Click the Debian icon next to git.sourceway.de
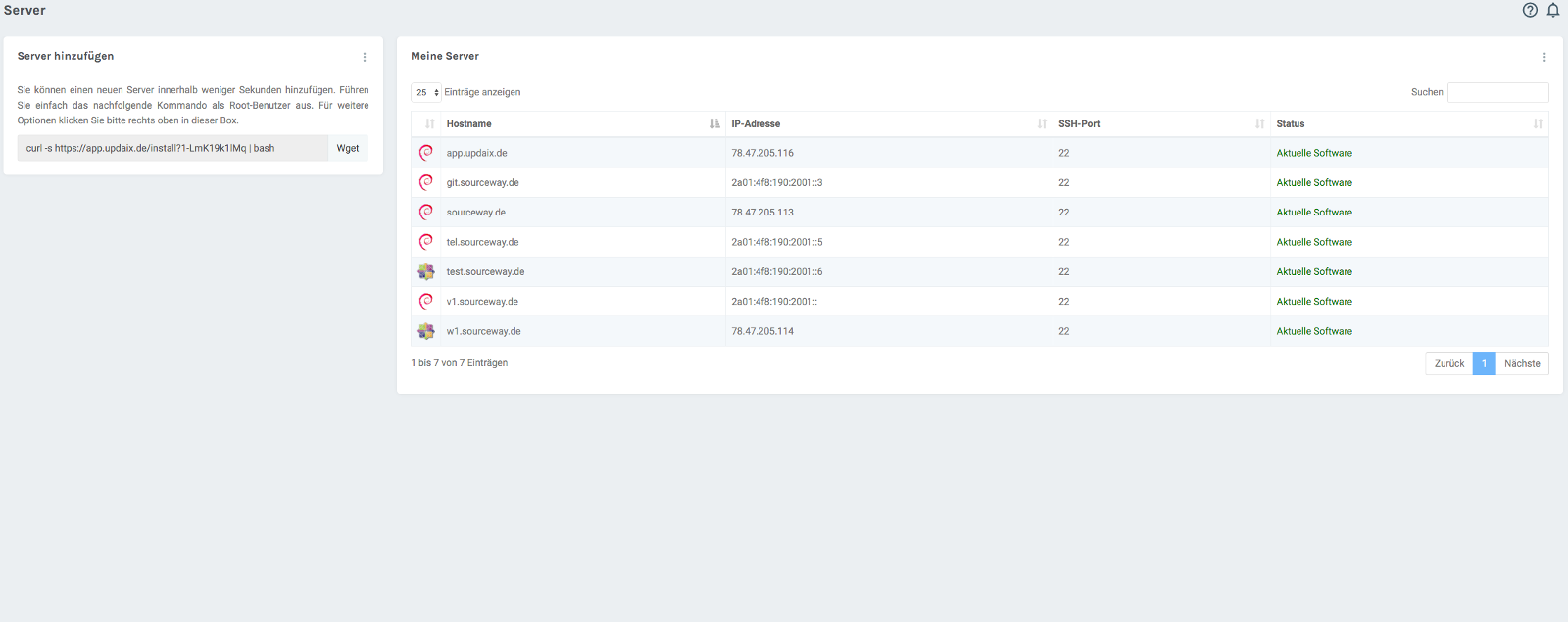This screenshot has width=1568, height=622. pos(426,182)
